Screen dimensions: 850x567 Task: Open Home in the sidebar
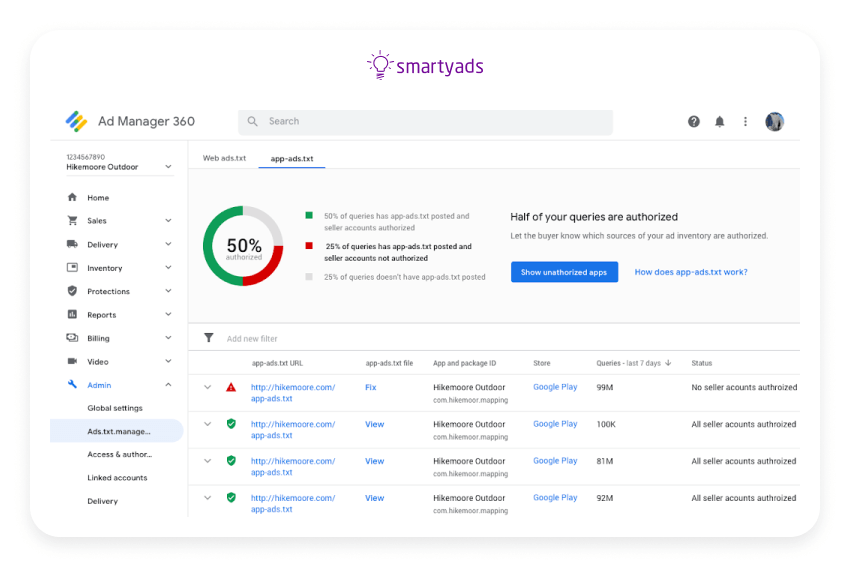pyautogui.click(x=98, y=198)
